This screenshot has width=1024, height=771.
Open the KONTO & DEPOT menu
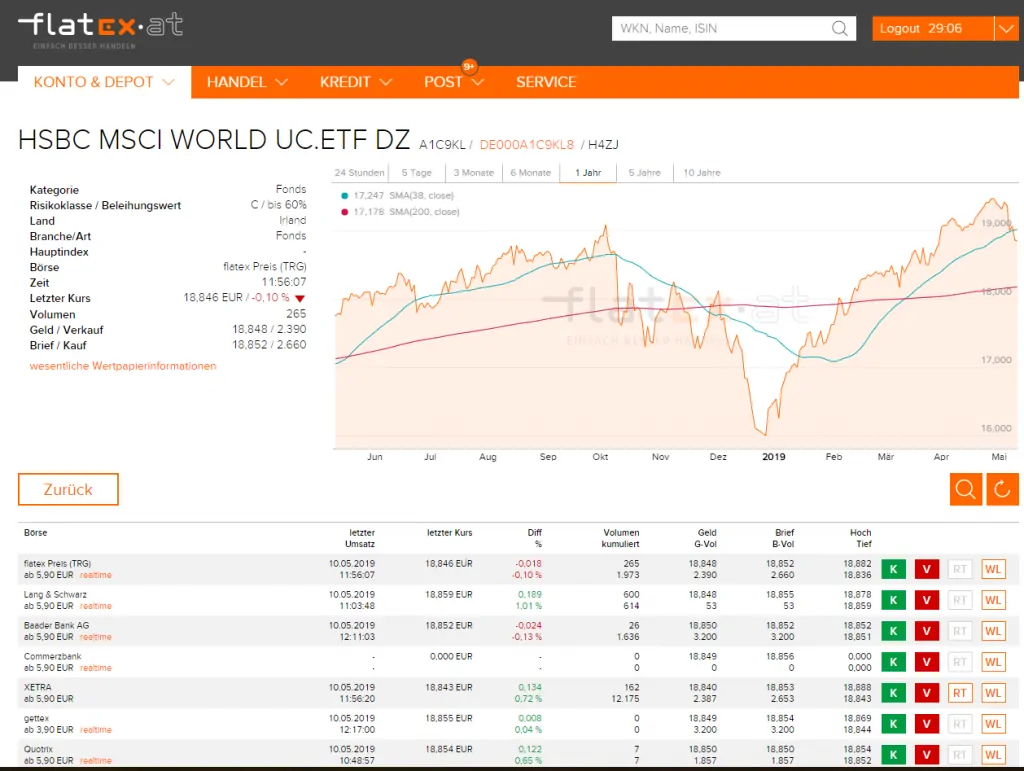point(104,82)
